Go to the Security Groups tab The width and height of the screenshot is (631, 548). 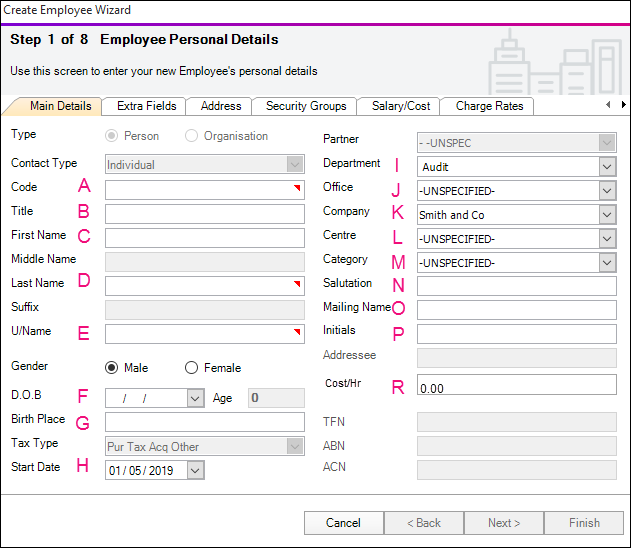pyautogui.click(x=306, y=106)
